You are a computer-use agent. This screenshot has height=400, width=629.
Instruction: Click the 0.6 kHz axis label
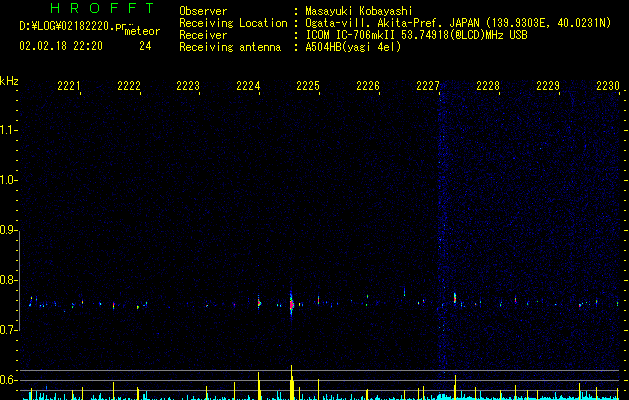click(8, 380)
